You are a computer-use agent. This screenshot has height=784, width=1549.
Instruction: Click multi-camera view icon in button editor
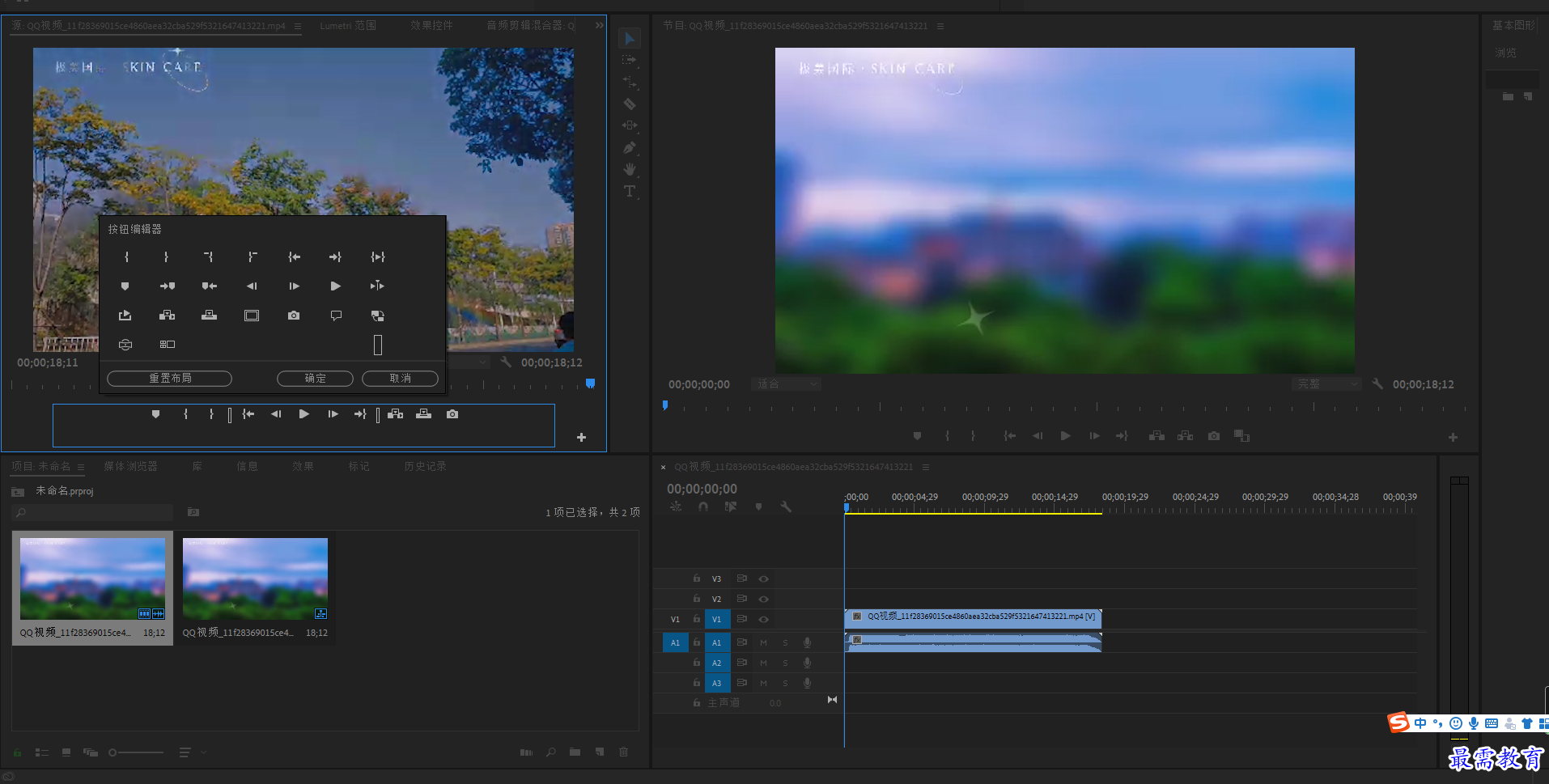167,345
